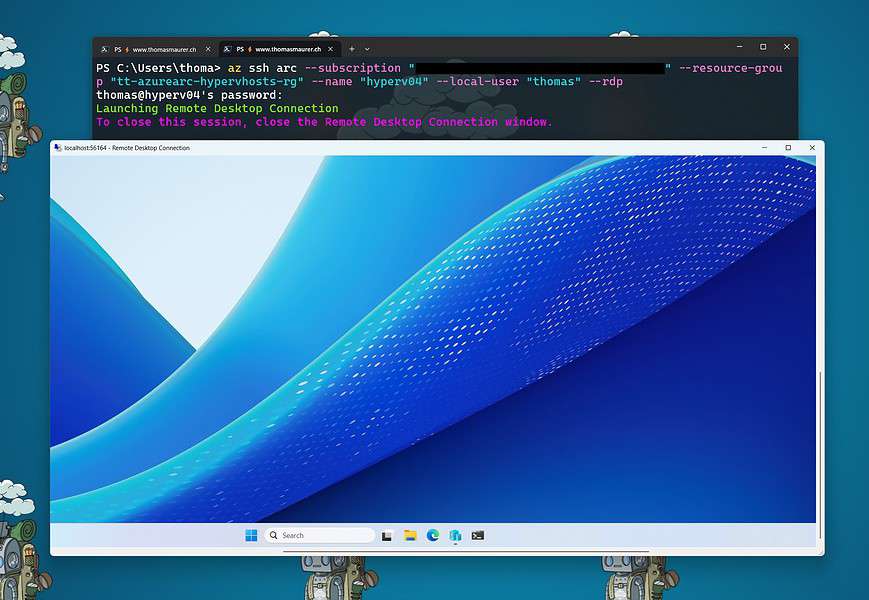Click 'Launching Remote Desktop Connection' output line
Screen dimensions: 869x600
pos(217,109)
